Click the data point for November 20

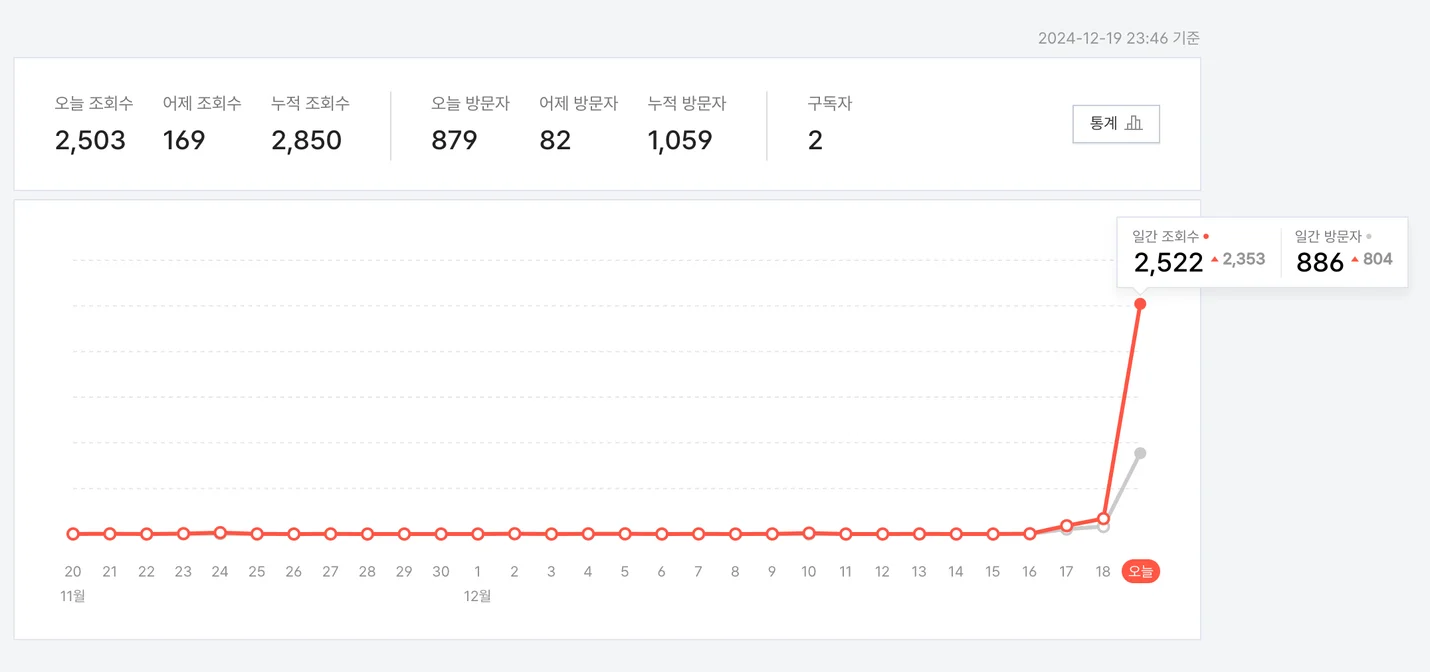[73, 534]
